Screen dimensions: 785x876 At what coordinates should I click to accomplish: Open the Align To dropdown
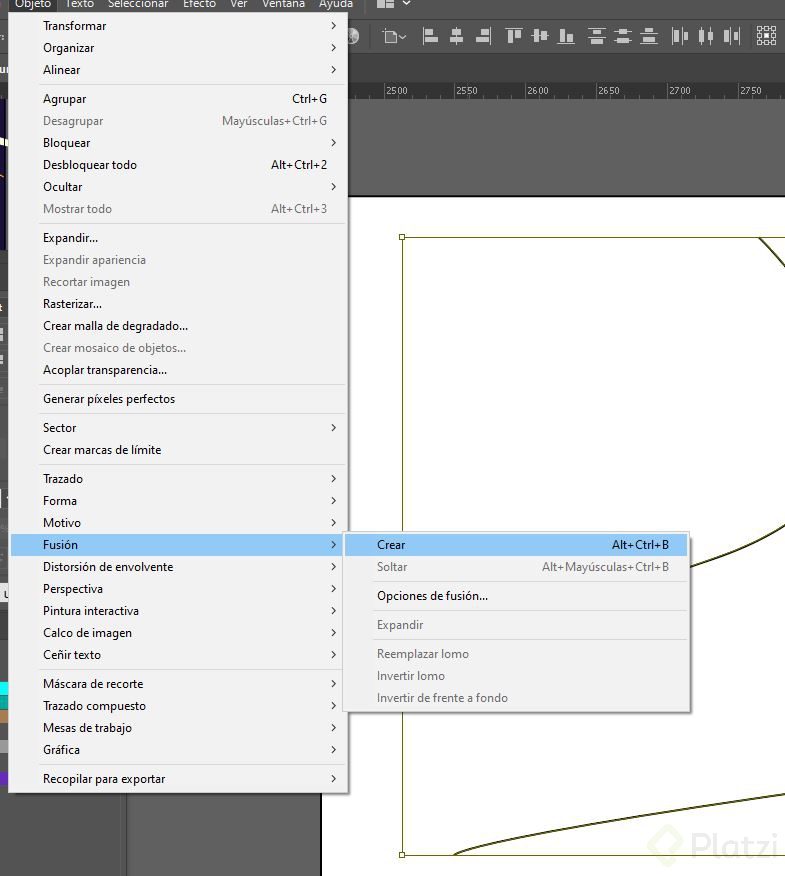[394, 37]
